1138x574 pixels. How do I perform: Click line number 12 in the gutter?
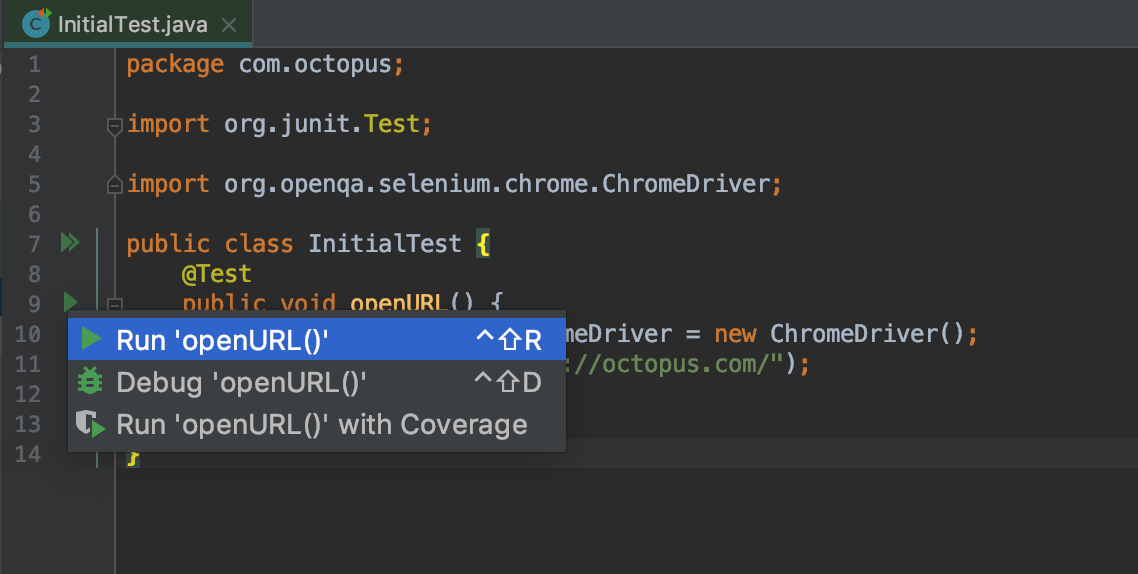point(29,394)
